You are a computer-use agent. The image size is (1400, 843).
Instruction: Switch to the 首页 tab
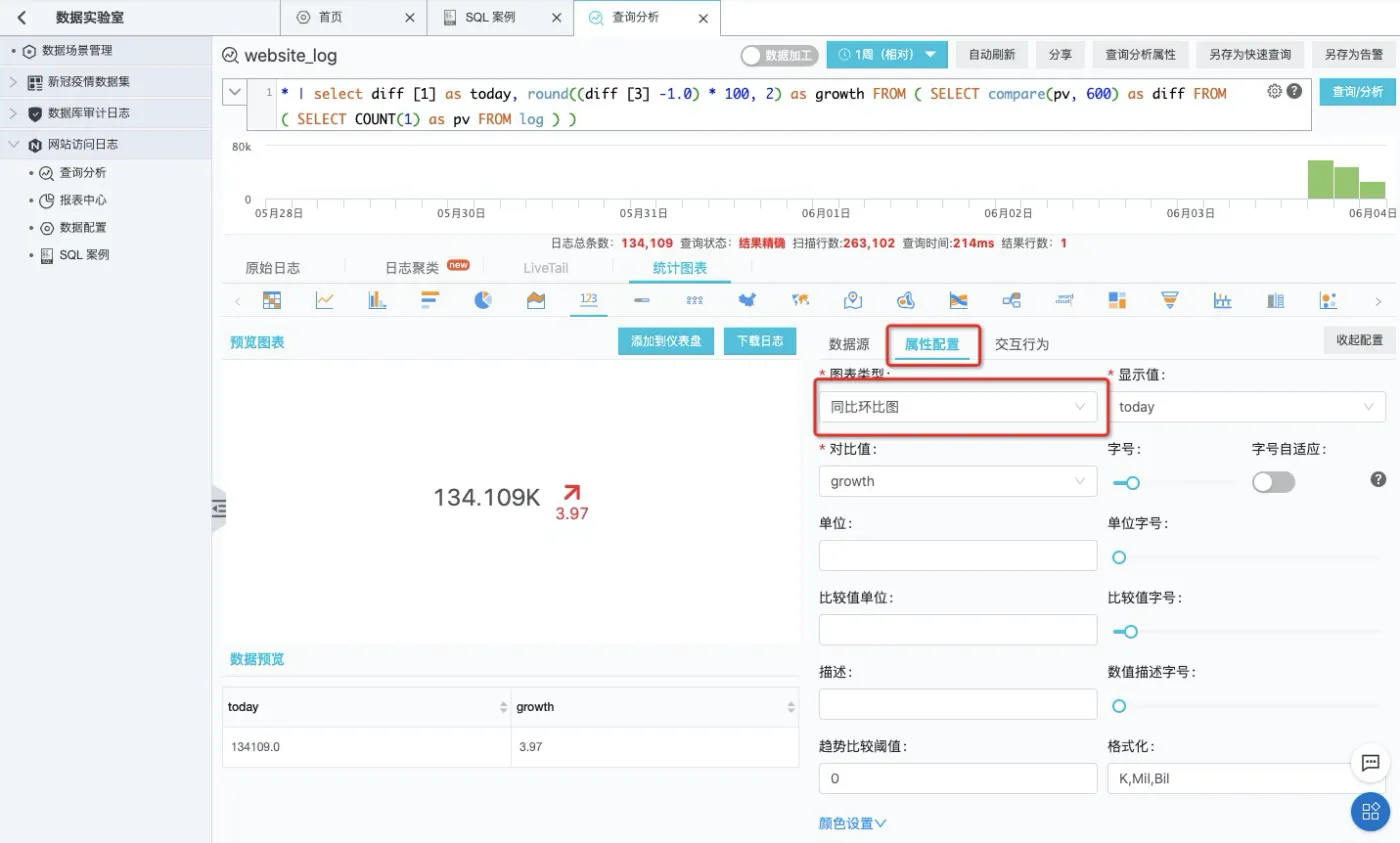pyautogui.click(x=330, y=18)
